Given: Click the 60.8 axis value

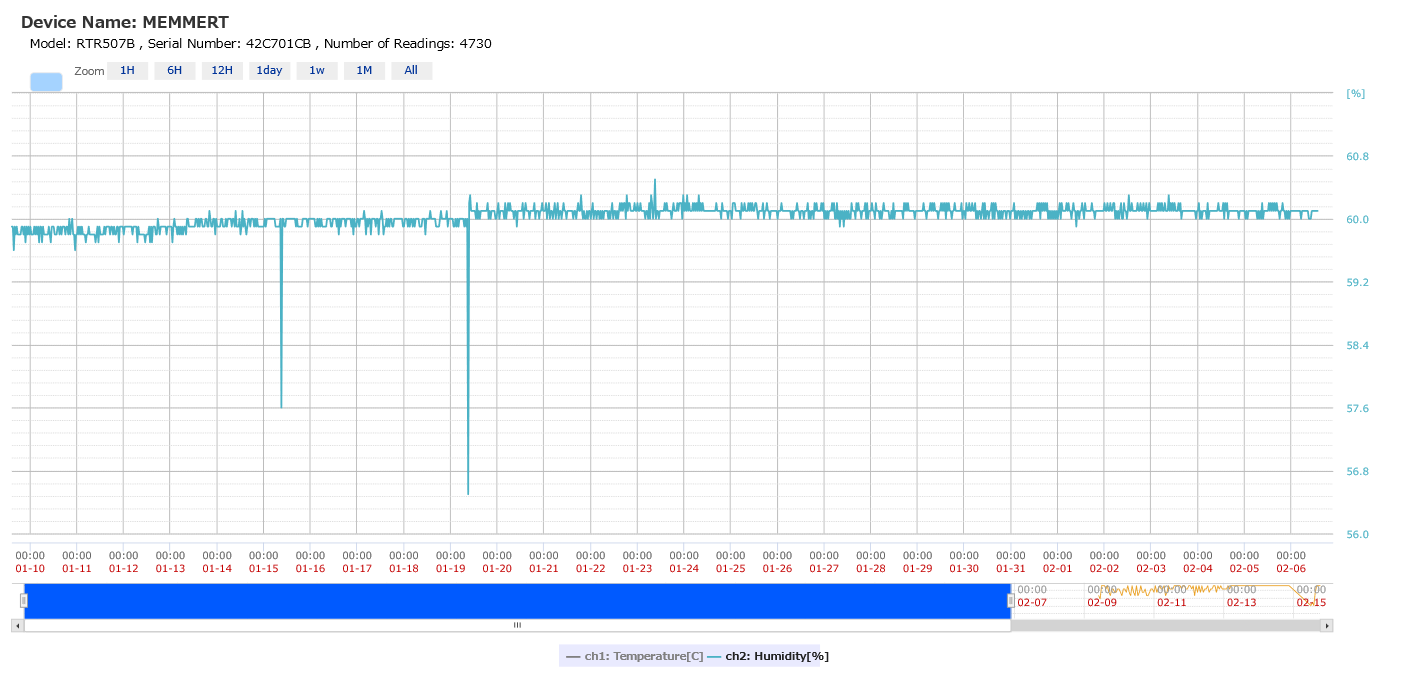Looking at the screenshot, I should point(1357,157).
